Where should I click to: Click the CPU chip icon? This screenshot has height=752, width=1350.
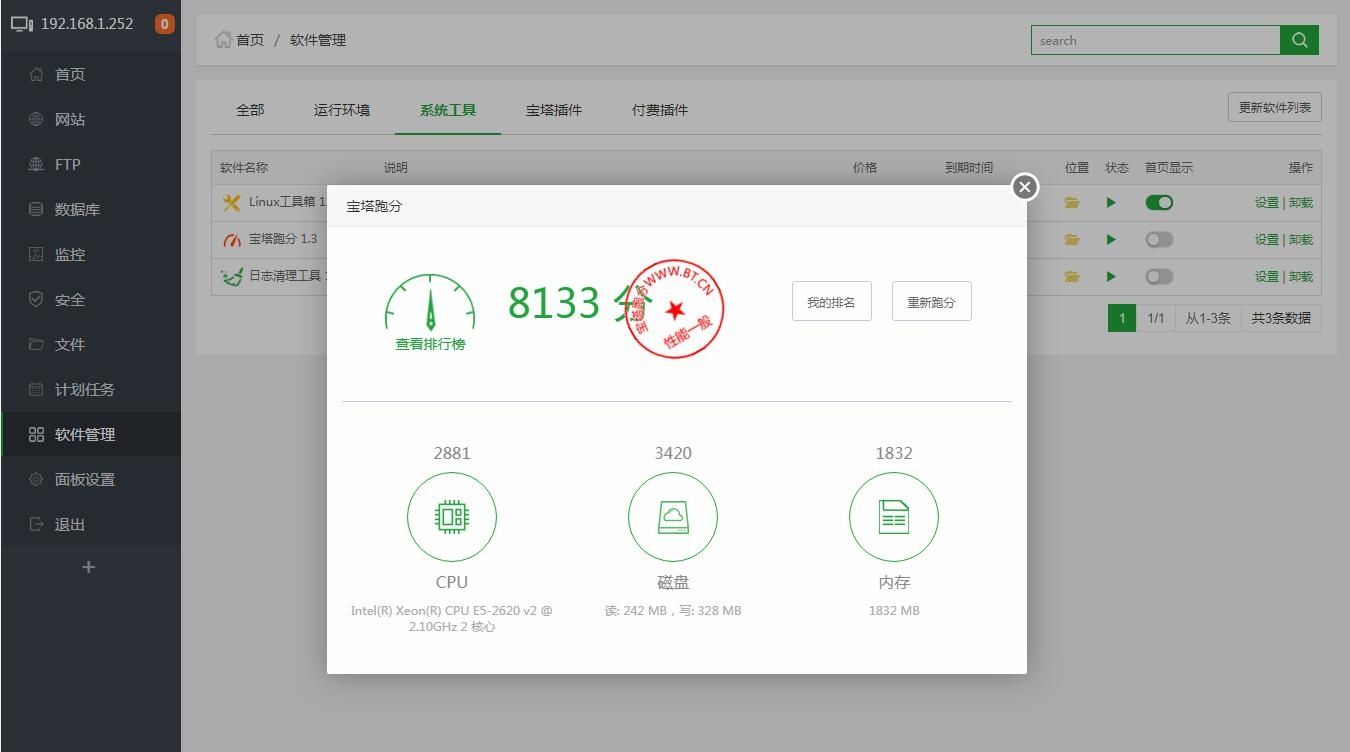point(452,517)
